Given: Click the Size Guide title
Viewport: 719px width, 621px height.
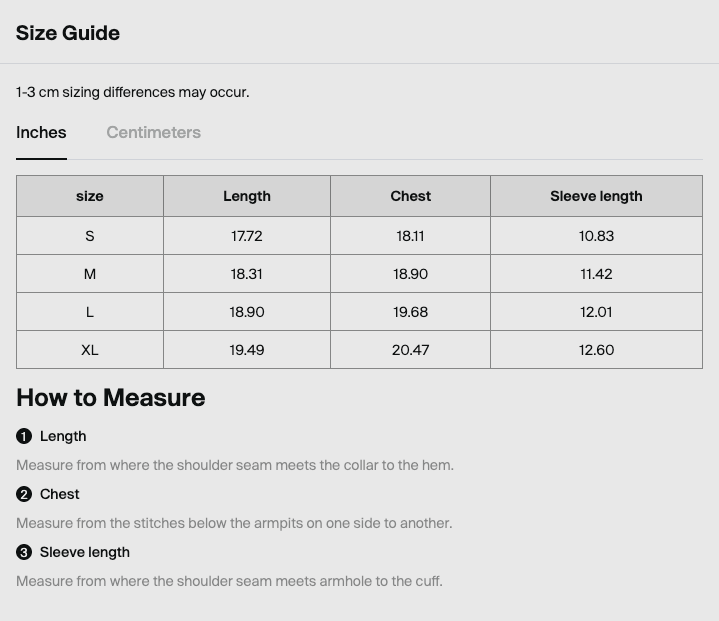Looking at the screenshot, I should (68, 33).
